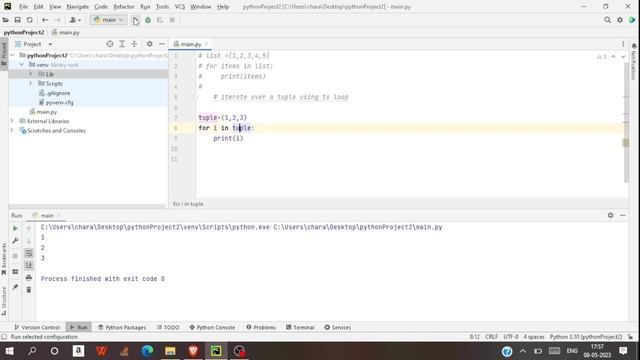Go to next highlighted warning arrow
The image size is (640, 360).
tap(623, 57)
